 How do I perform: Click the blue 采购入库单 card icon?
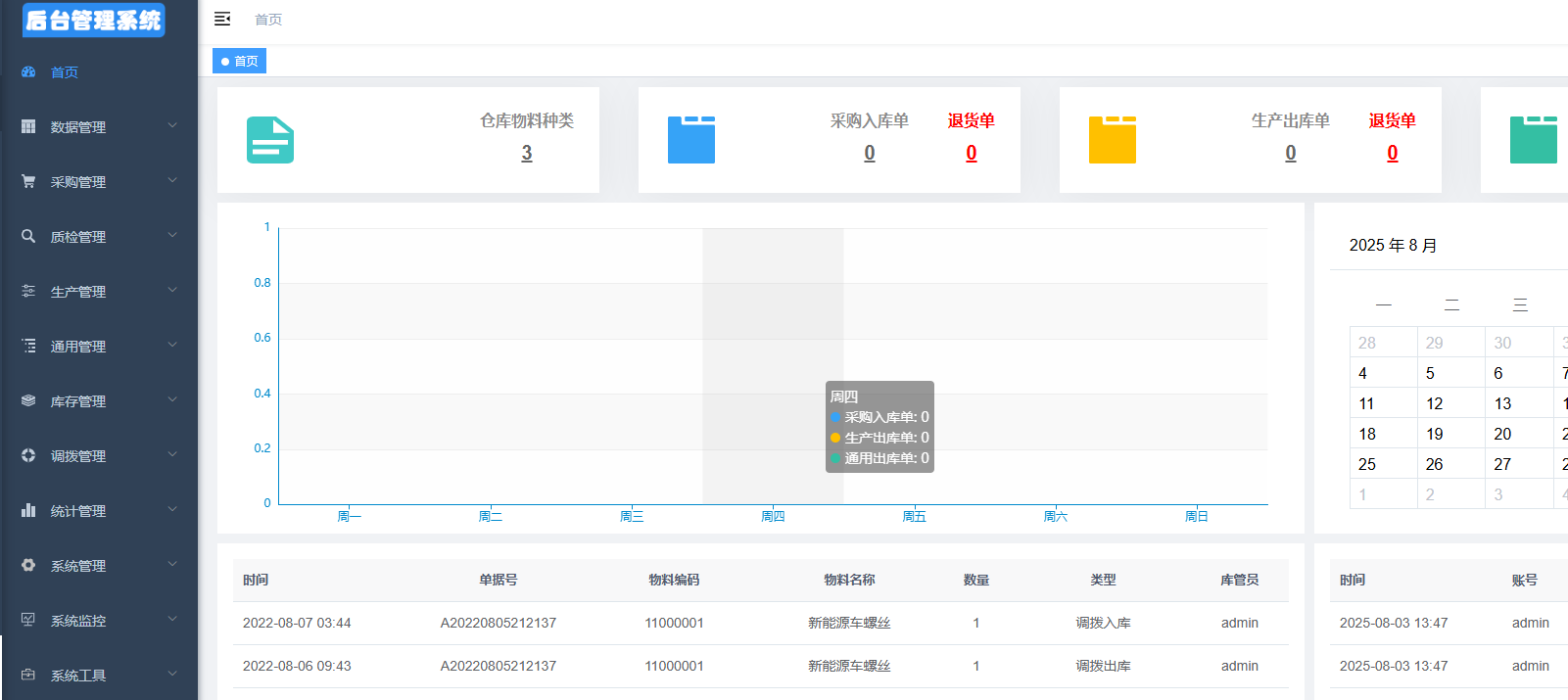click(x=691, y=140)
